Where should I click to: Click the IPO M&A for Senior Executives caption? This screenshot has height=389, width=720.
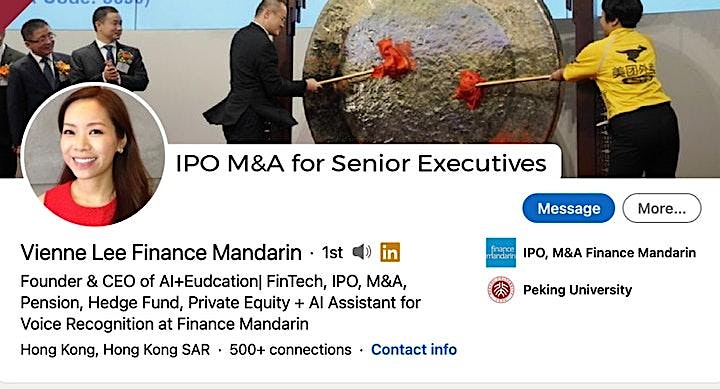(x=361, y=163)
